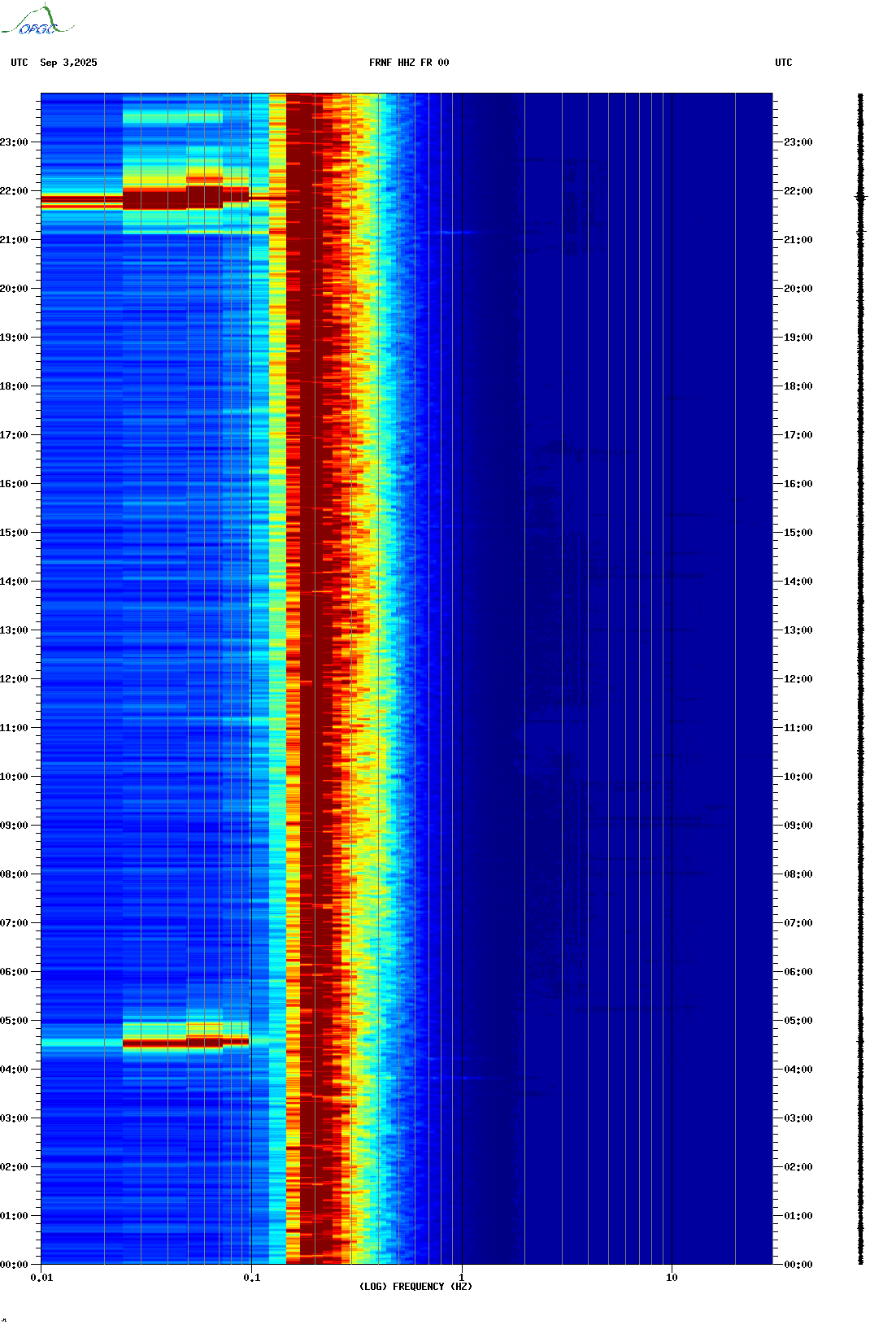896x1329 pixels.
Task: Click the 10 Hz frequency axis label
Action: pyautogui.click(x=672, y=1278)
